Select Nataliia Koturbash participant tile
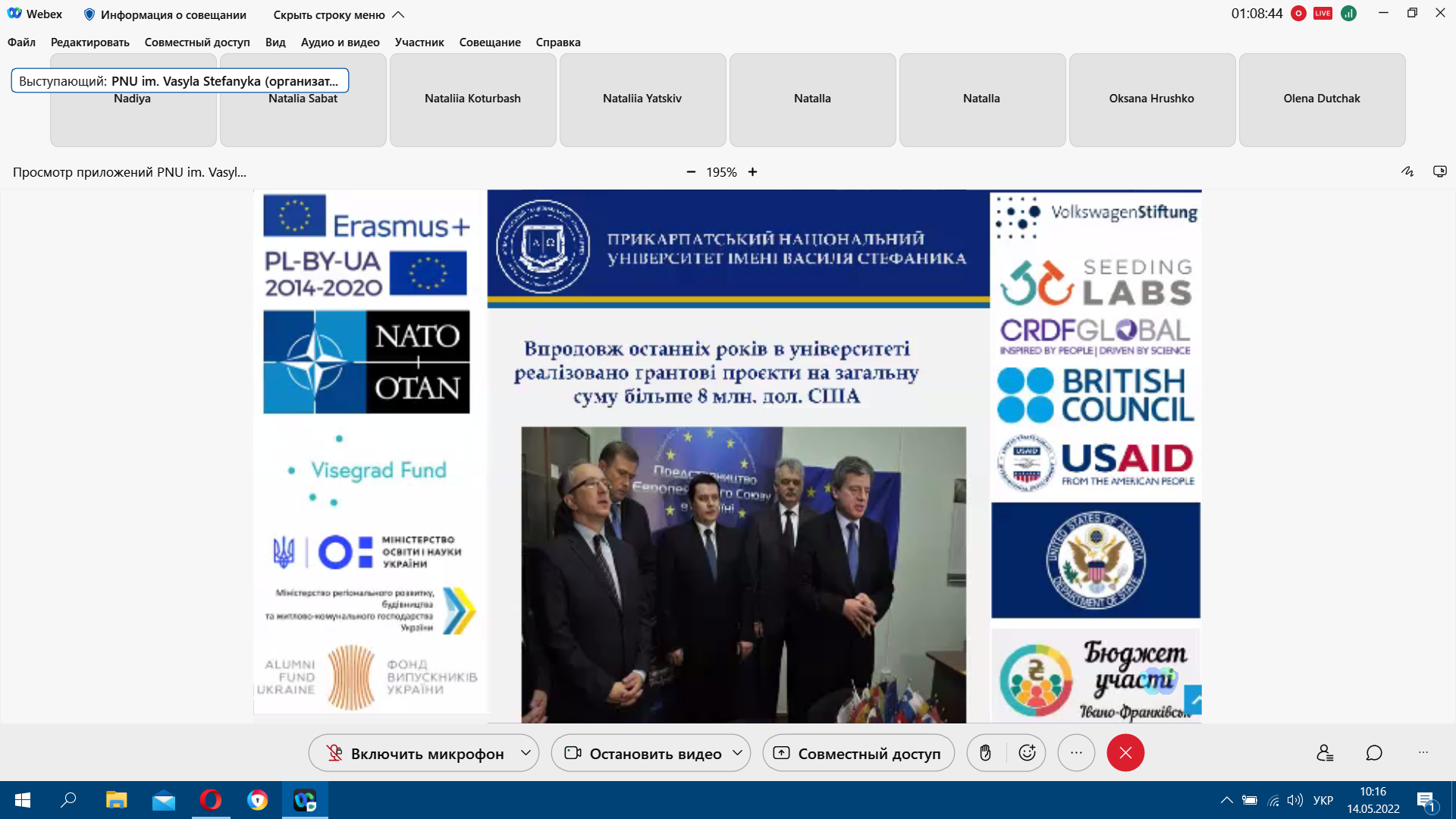Viewport: 1456px width, 819px height. coord(472,99)
